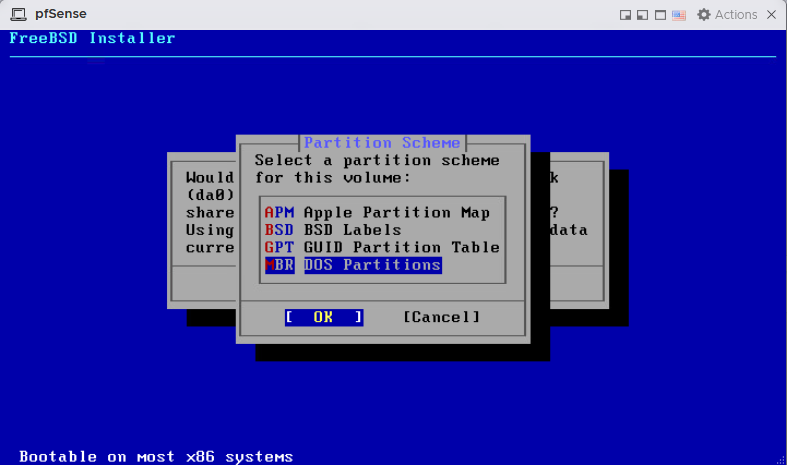Click the FreeBSD Installer header text
The height and width of the screenshot is (465, 787).
[92, 38]
